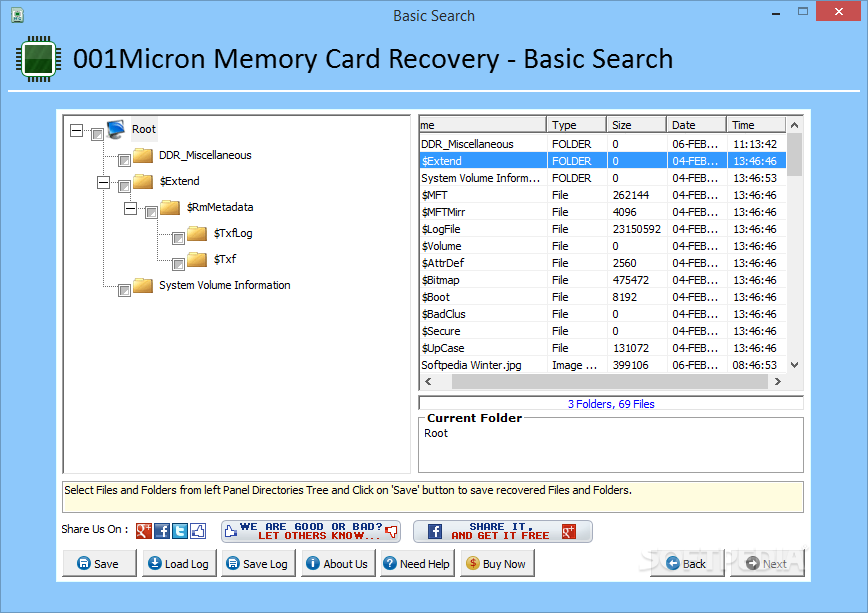Click the horizontal scroll left arrow
Image resolution: width=868 pixels, height=613 pixels.
coord(428,382)
